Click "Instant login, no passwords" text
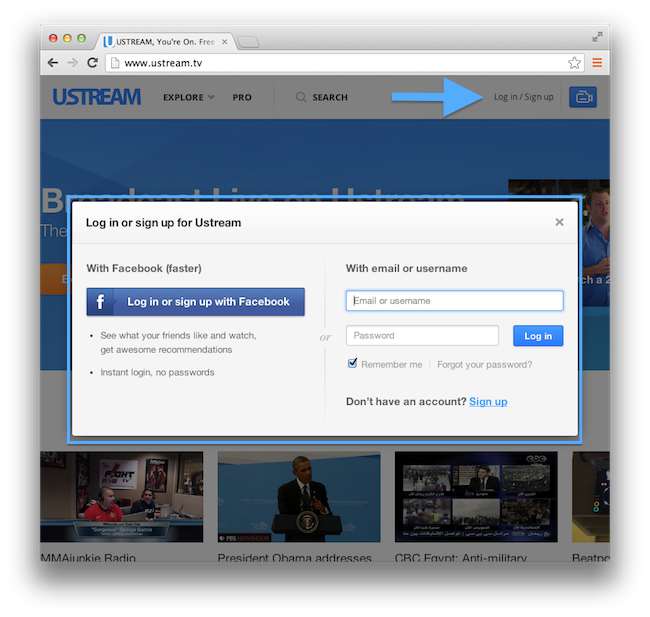Screen dimensions: 650x617 click(158, 372)
